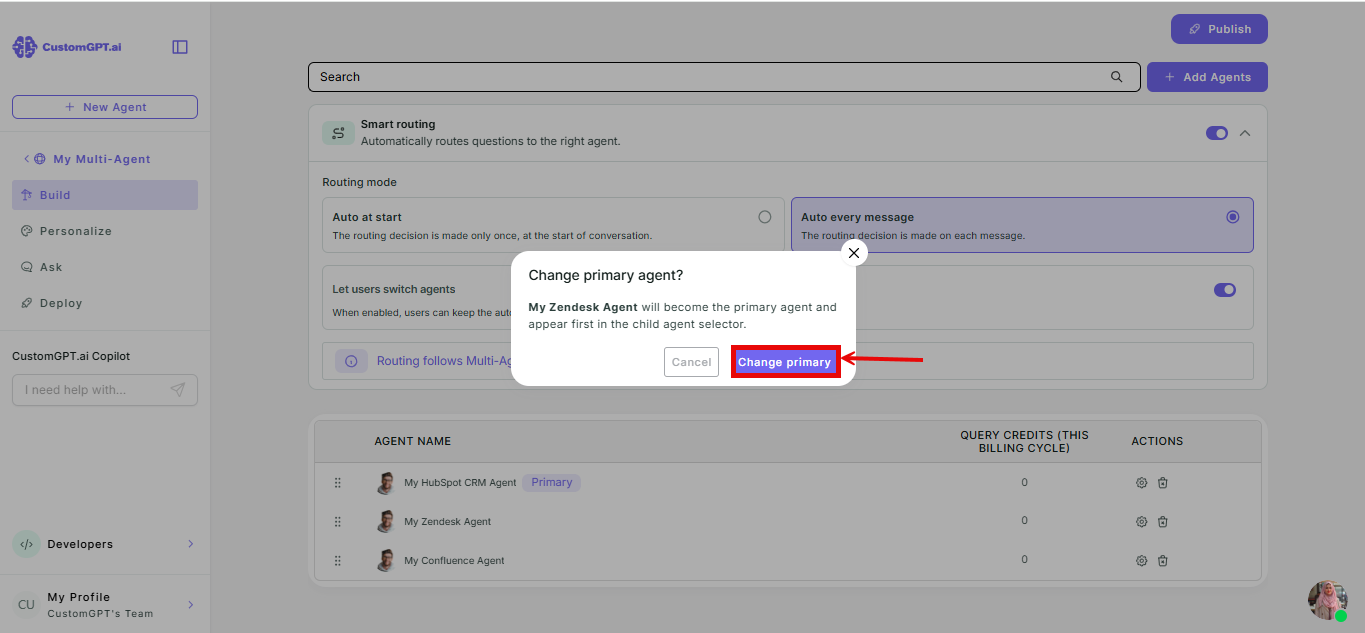This screenshot has width=1365, height=633.
Task: Click the CustomGPT.ai logo
Action: (67, 47)
